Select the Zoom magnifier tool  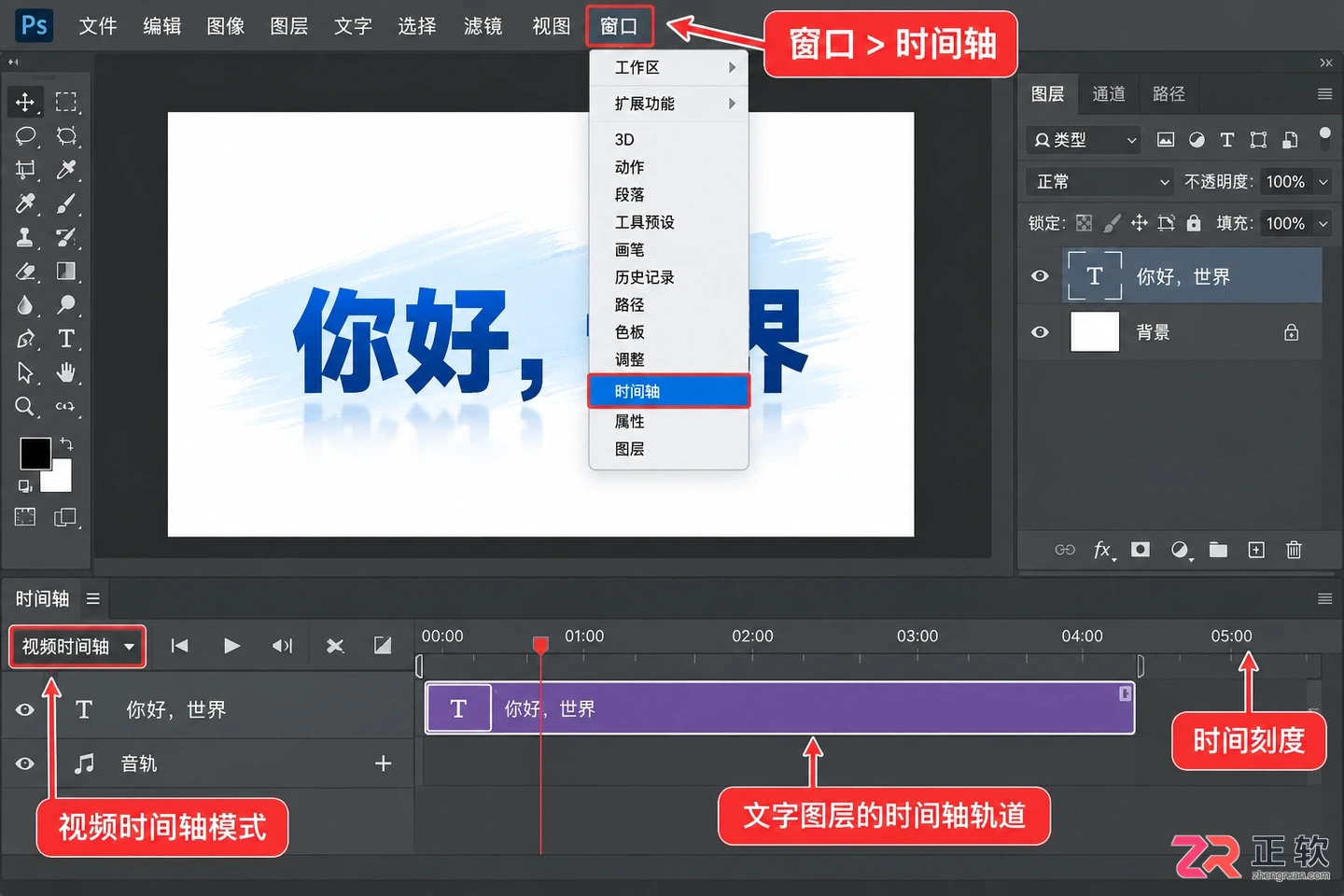click(x=25, y=407)
